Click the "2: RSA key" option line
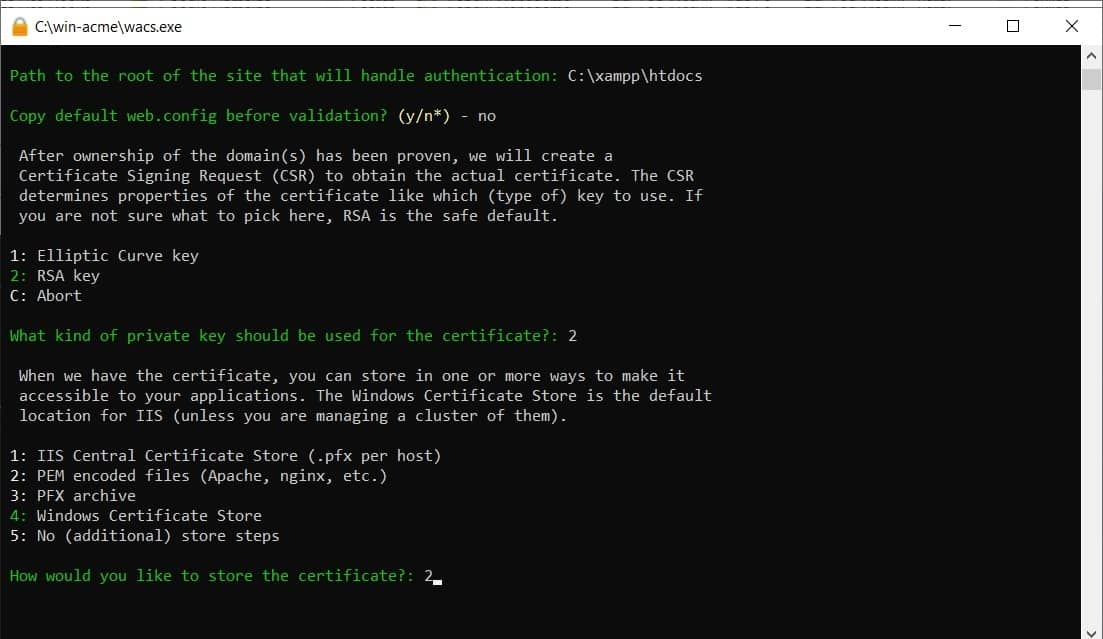The image size is (1103, 639). pos(55,276)
